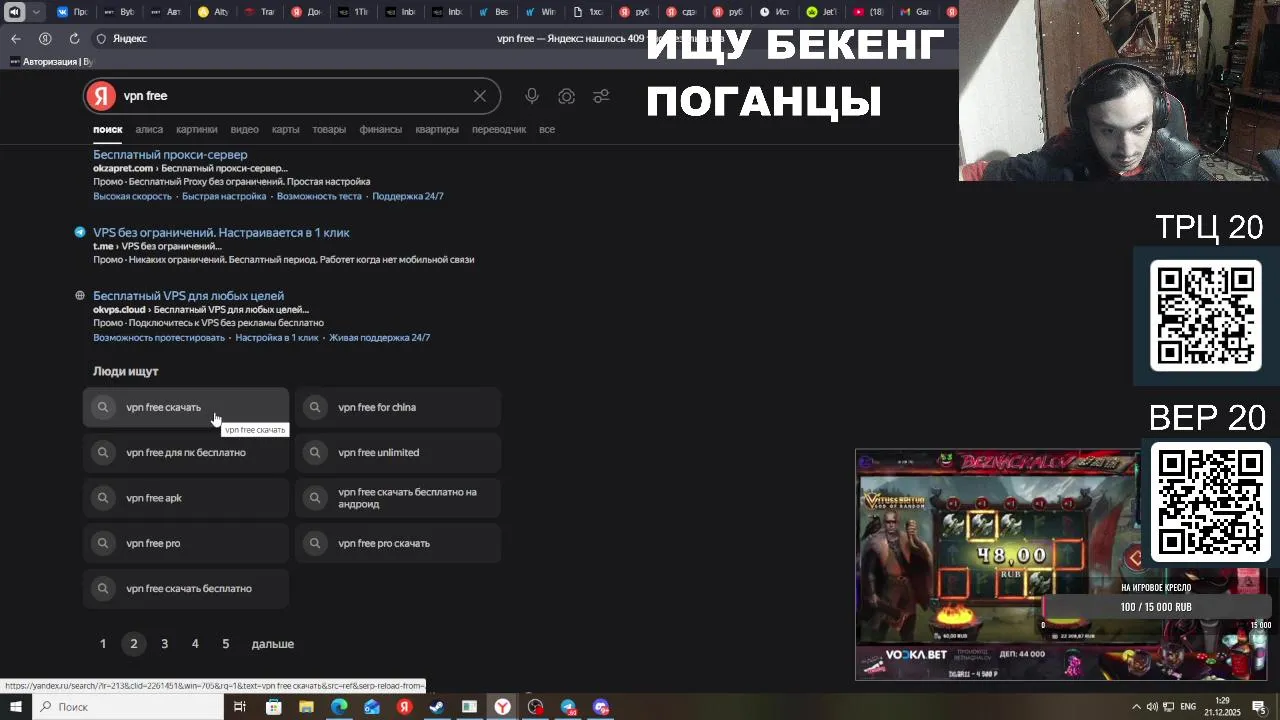Switch to the товары tab
Screen dimensions: 1280x720
coord(329,129)
